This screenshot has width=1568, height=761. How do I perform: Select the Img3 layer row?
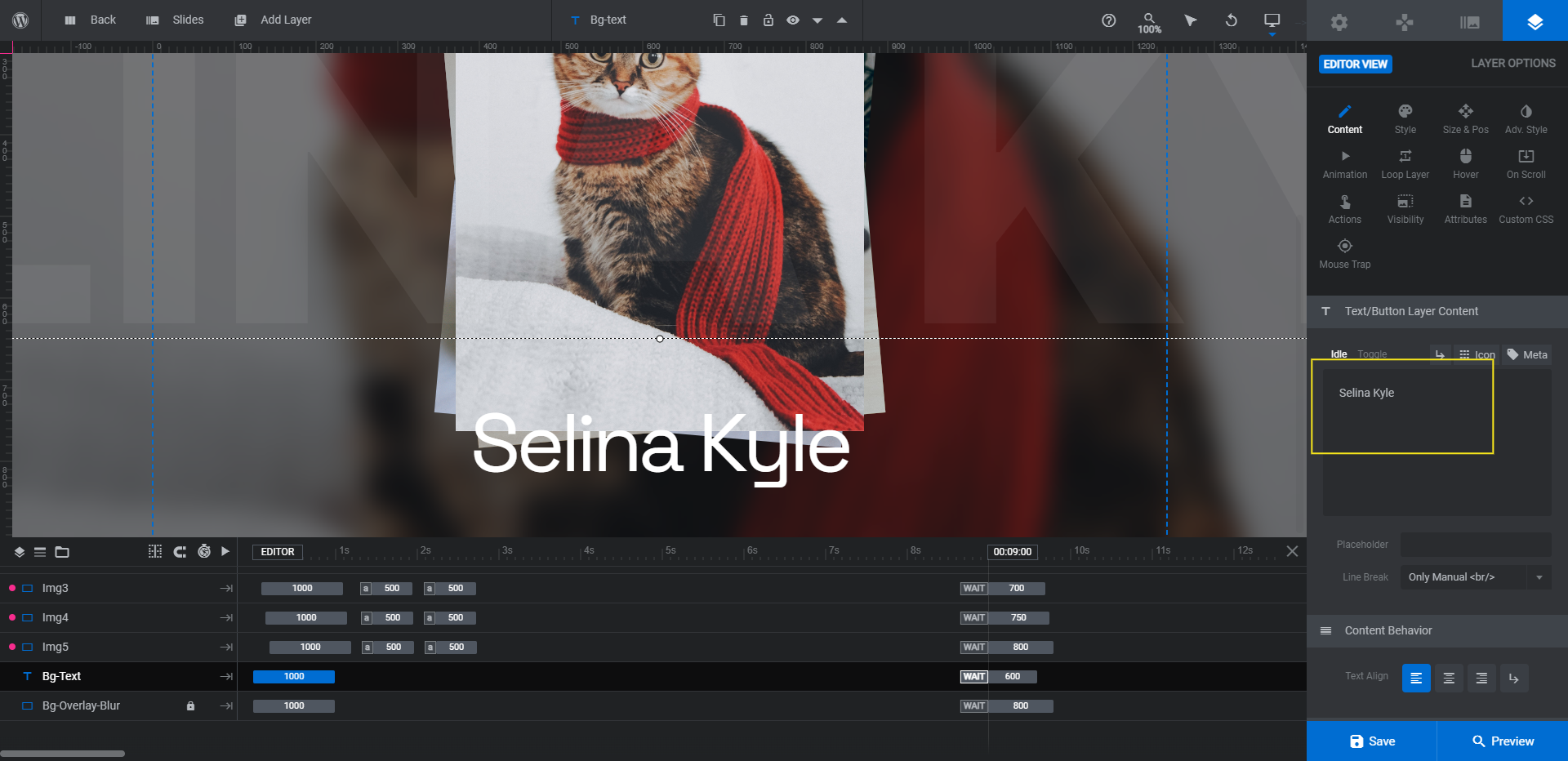tap(118, 588)
